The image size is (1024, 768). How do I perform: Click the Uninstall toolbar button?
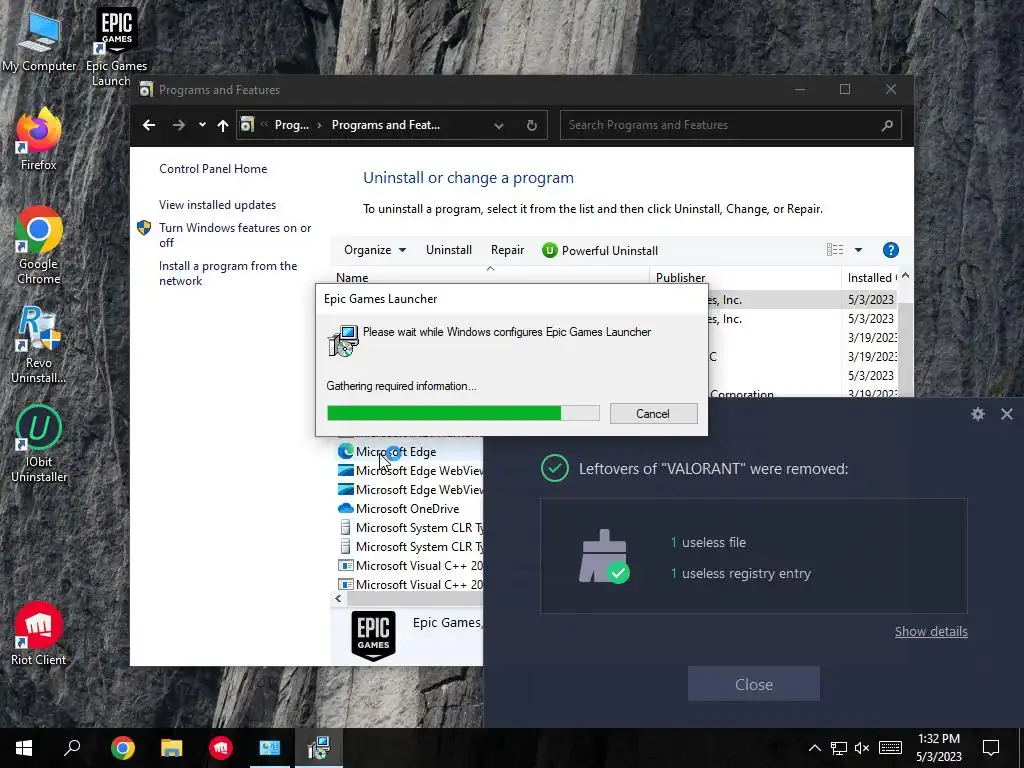click(x=449, y=250)
